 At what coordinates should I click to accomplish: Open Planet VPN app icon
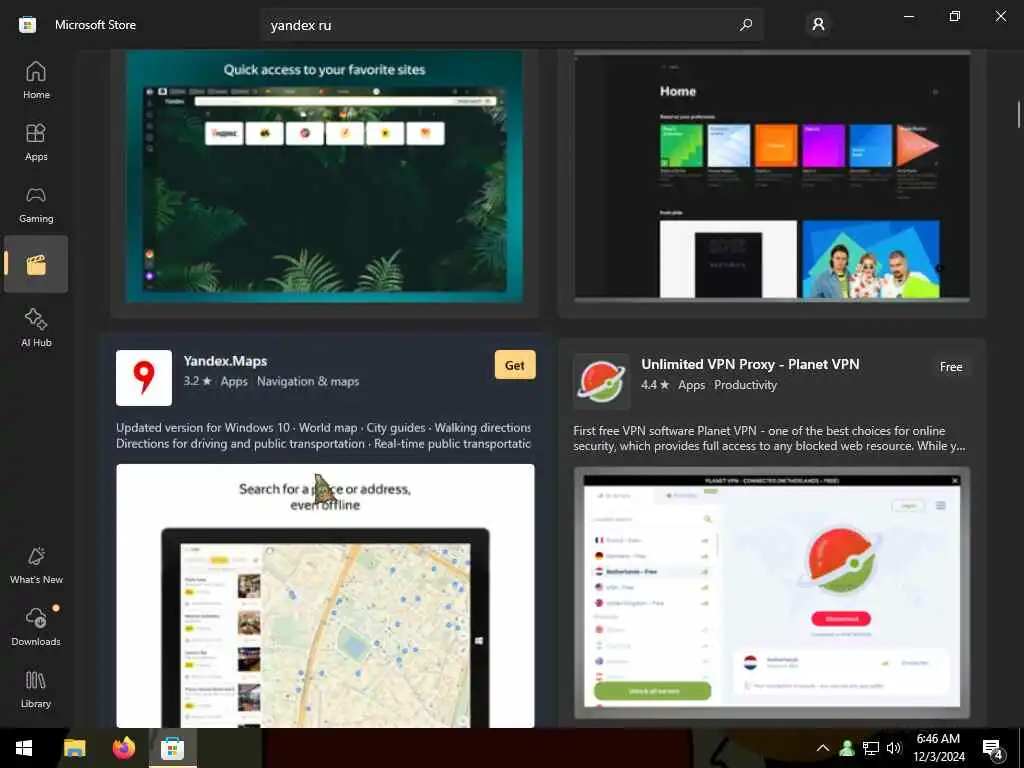coord(601,381)
